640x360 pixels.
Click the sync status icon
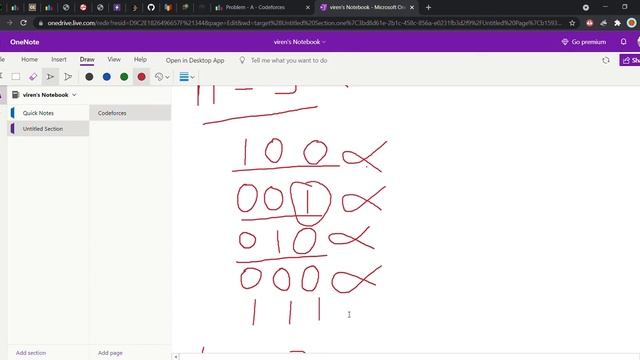coord(606,60)
